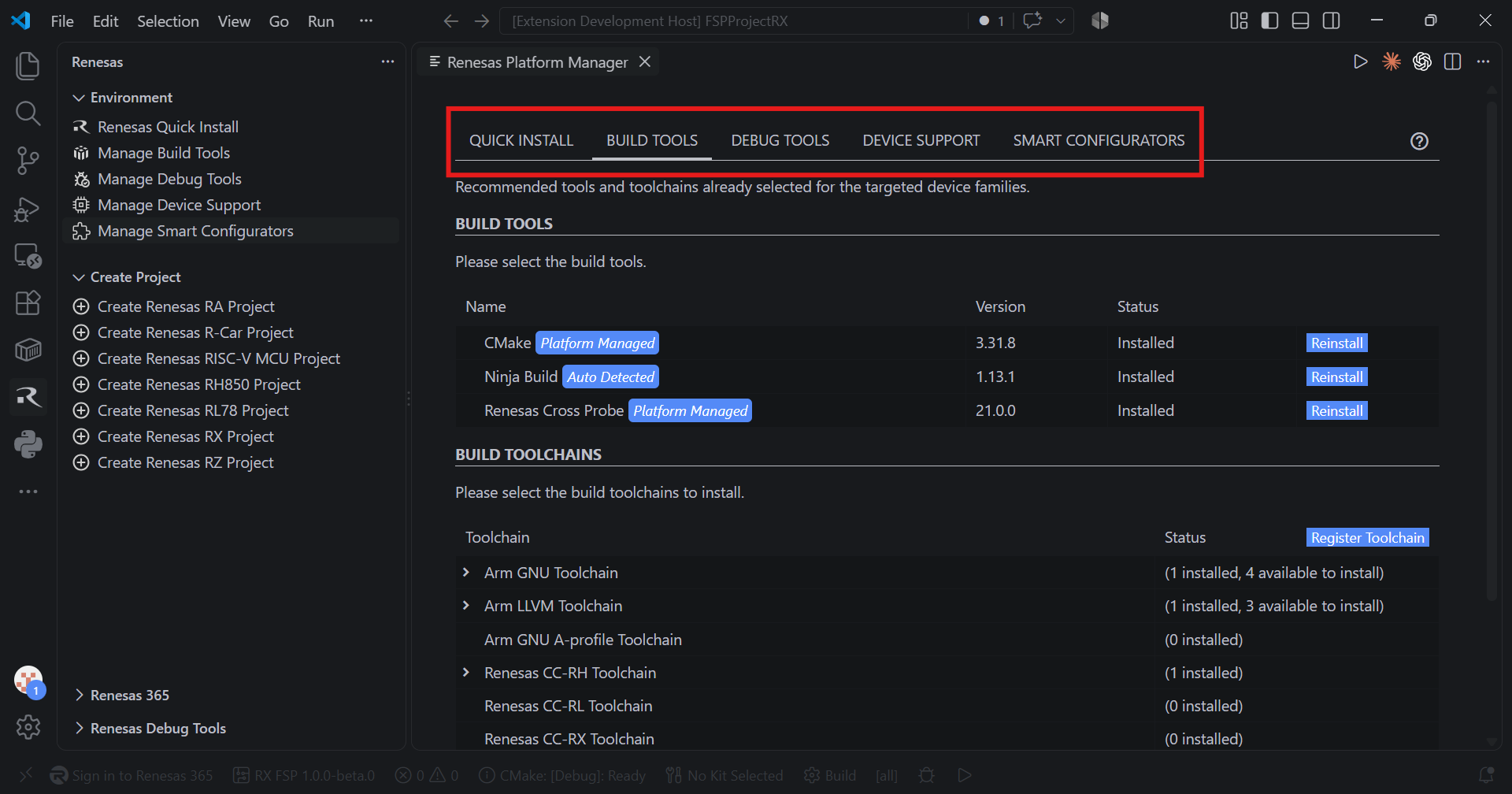This screenshot has height=794, width=1512.
Task: Click the orange Claude icon in editor toolbar
Action: [1392, 61]
